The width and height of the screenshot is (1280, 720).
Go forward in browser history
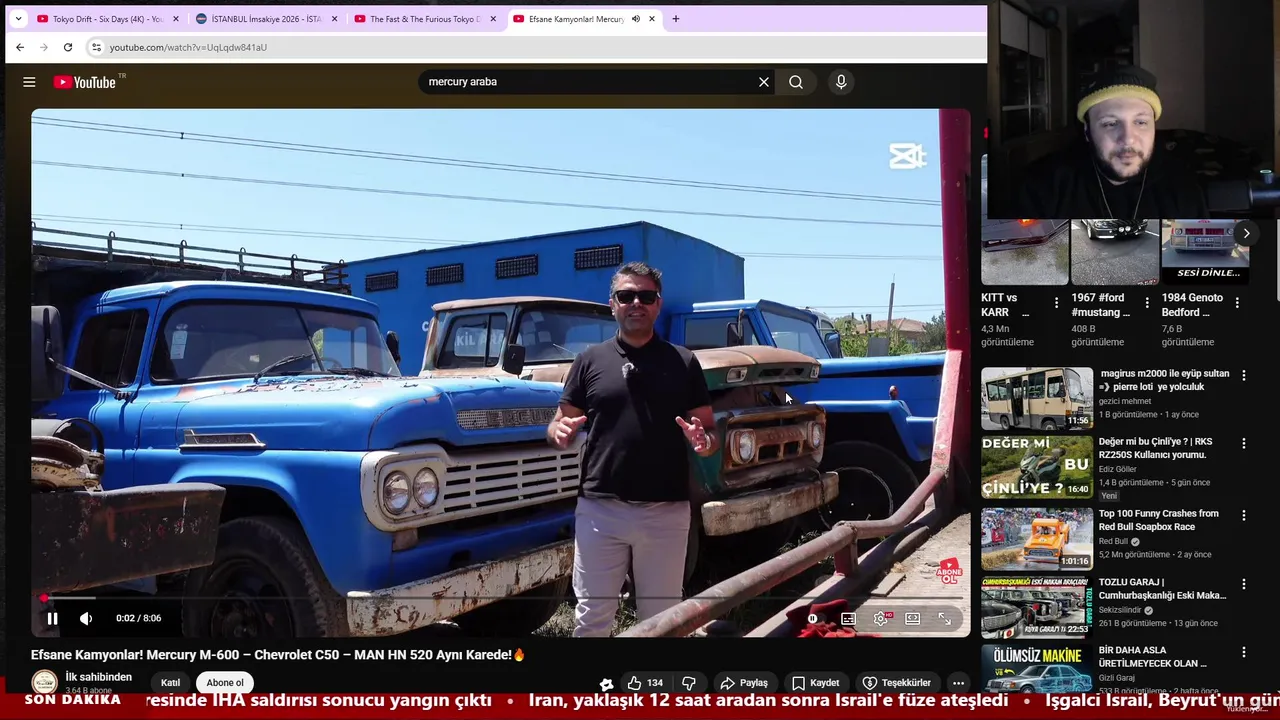click(44, 47)
